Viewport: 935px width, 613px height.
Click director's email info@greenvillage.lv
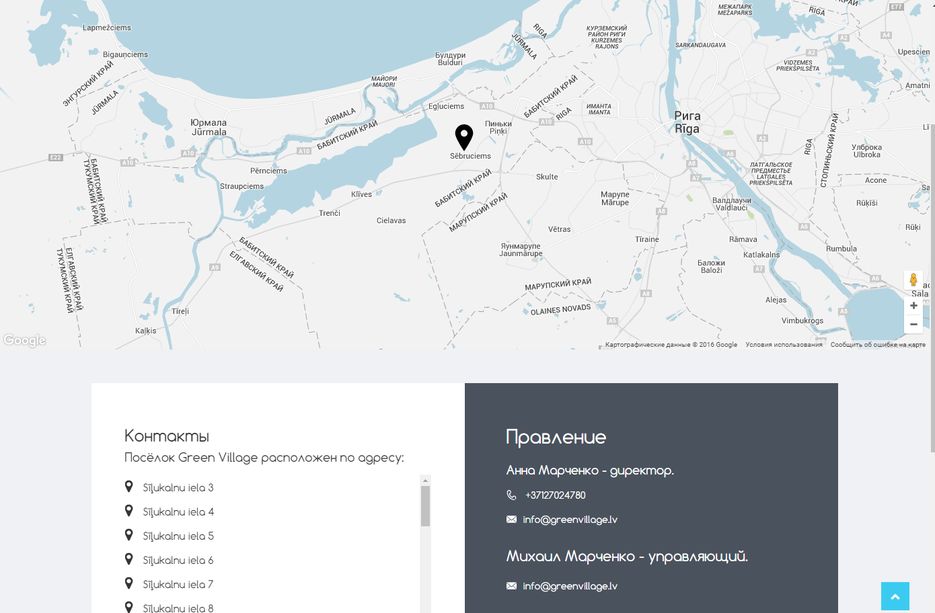coord(570,519)
